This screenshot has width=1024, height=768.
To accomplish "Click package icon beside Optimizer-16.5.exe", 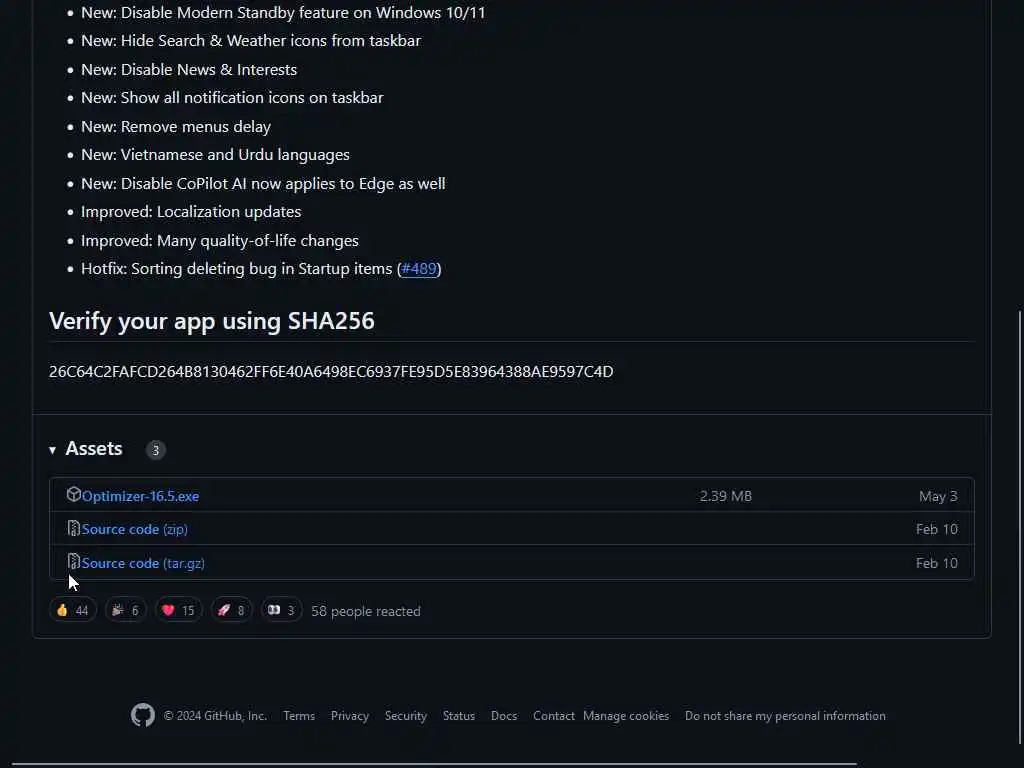I will tap(73, 494).
